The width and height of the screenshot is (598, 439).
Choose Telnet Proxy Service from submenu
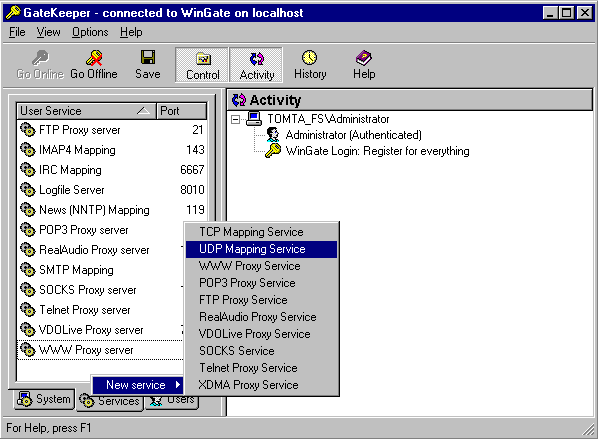click(x=262, y=368)
